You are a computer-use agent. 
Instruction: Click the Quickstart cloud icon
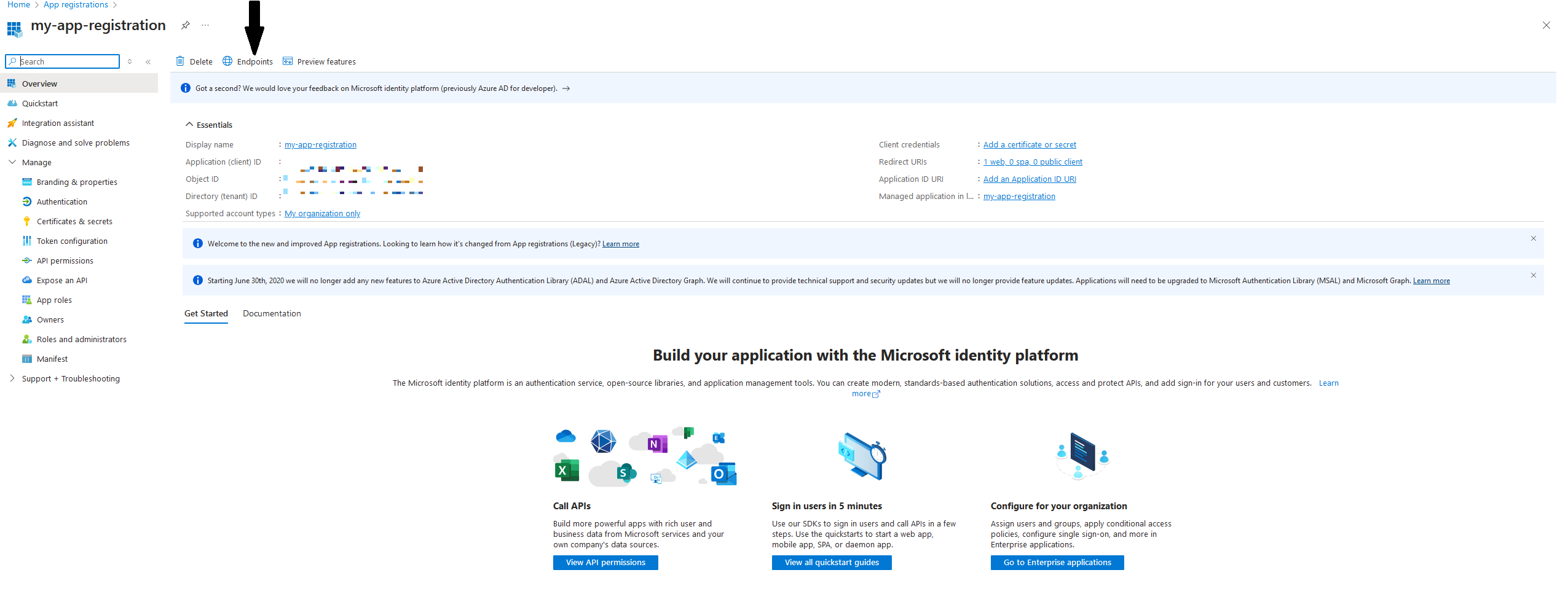click(x=12, y=103)
